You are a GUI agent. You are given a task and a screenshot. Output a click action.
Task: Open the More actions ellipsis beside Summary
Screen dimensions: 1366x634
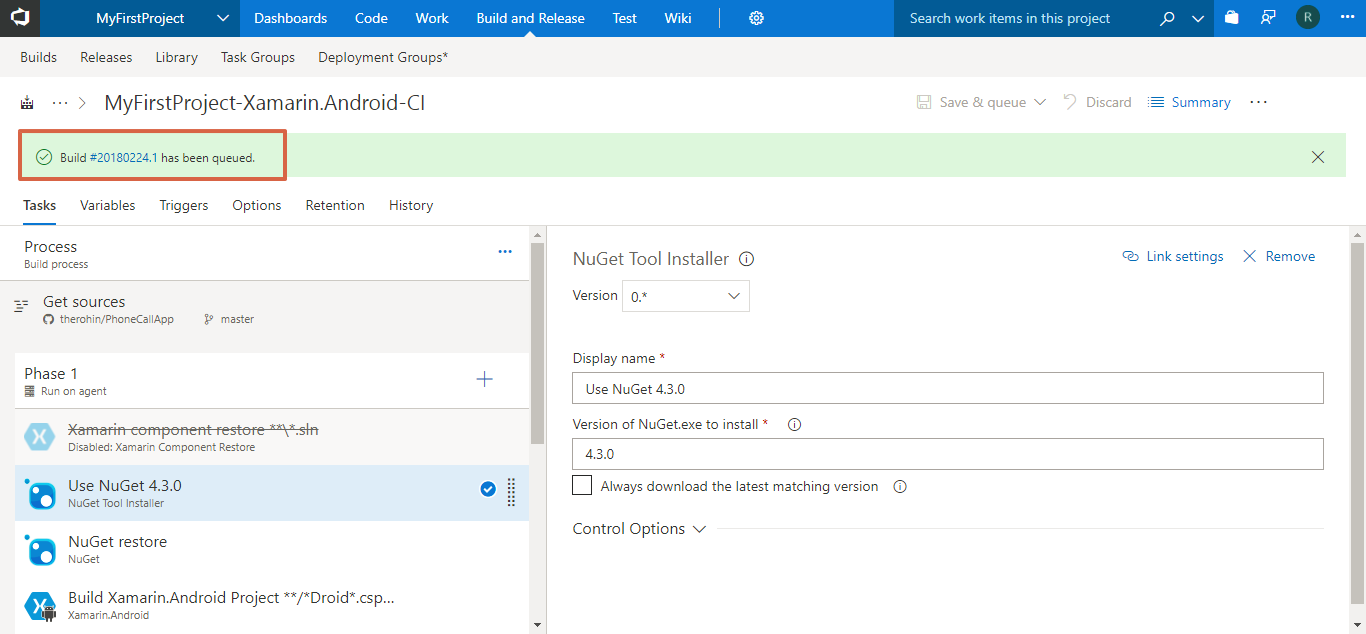(1258, 102)
